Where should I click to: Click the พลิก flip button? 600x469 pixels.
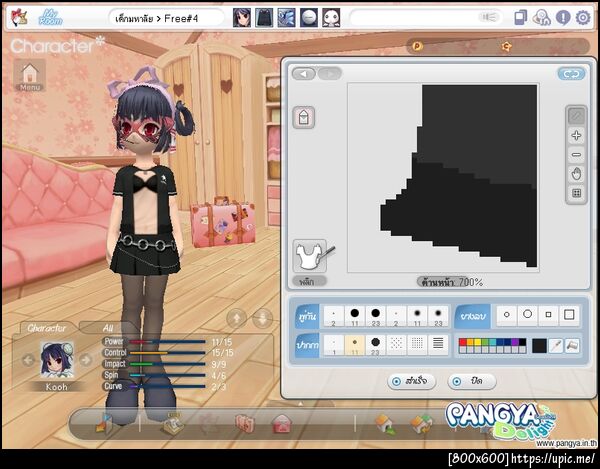310,282
